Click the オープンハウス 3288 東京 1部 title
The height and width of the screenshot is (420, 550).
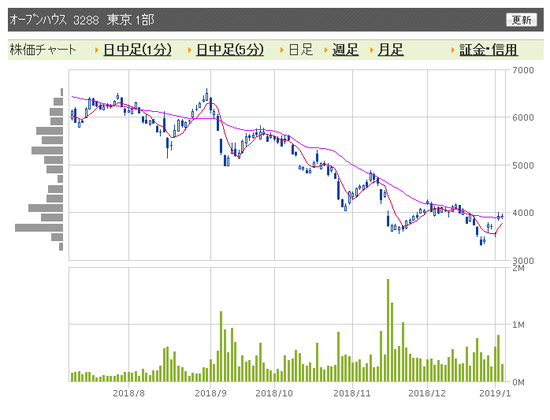pos(82,20)
